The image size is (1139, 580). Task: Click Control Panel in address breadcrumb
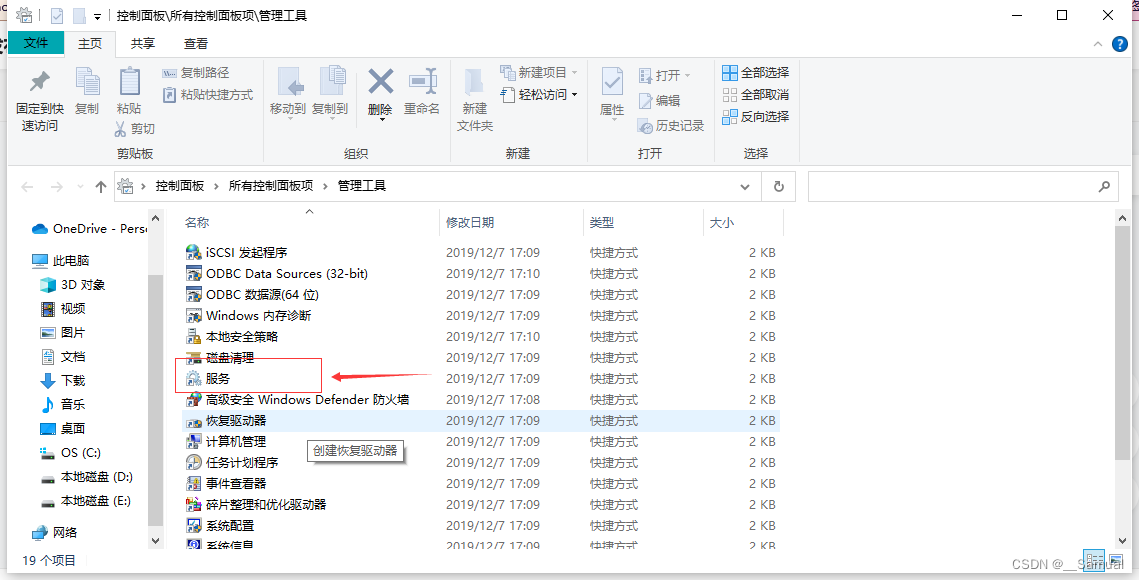click(x=180, y=186)
